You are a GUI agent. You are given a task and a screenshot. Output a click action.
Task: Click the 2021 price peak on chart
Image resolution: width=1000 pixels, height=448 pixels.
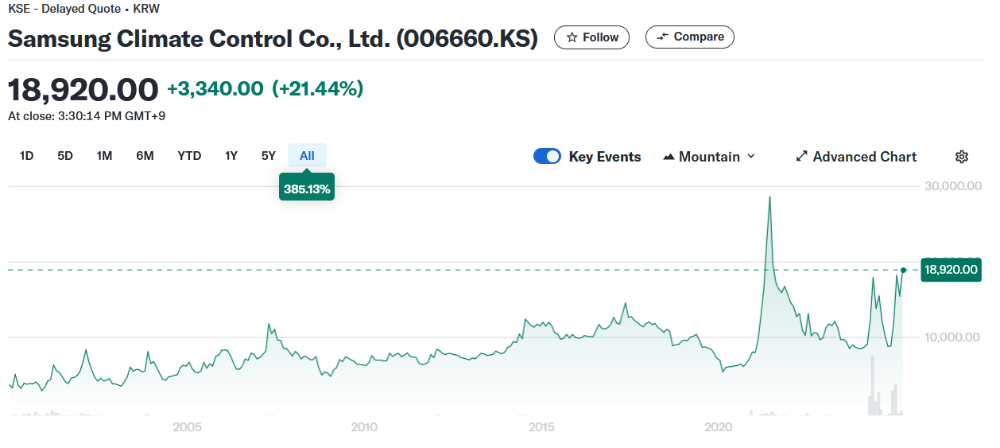769,198
